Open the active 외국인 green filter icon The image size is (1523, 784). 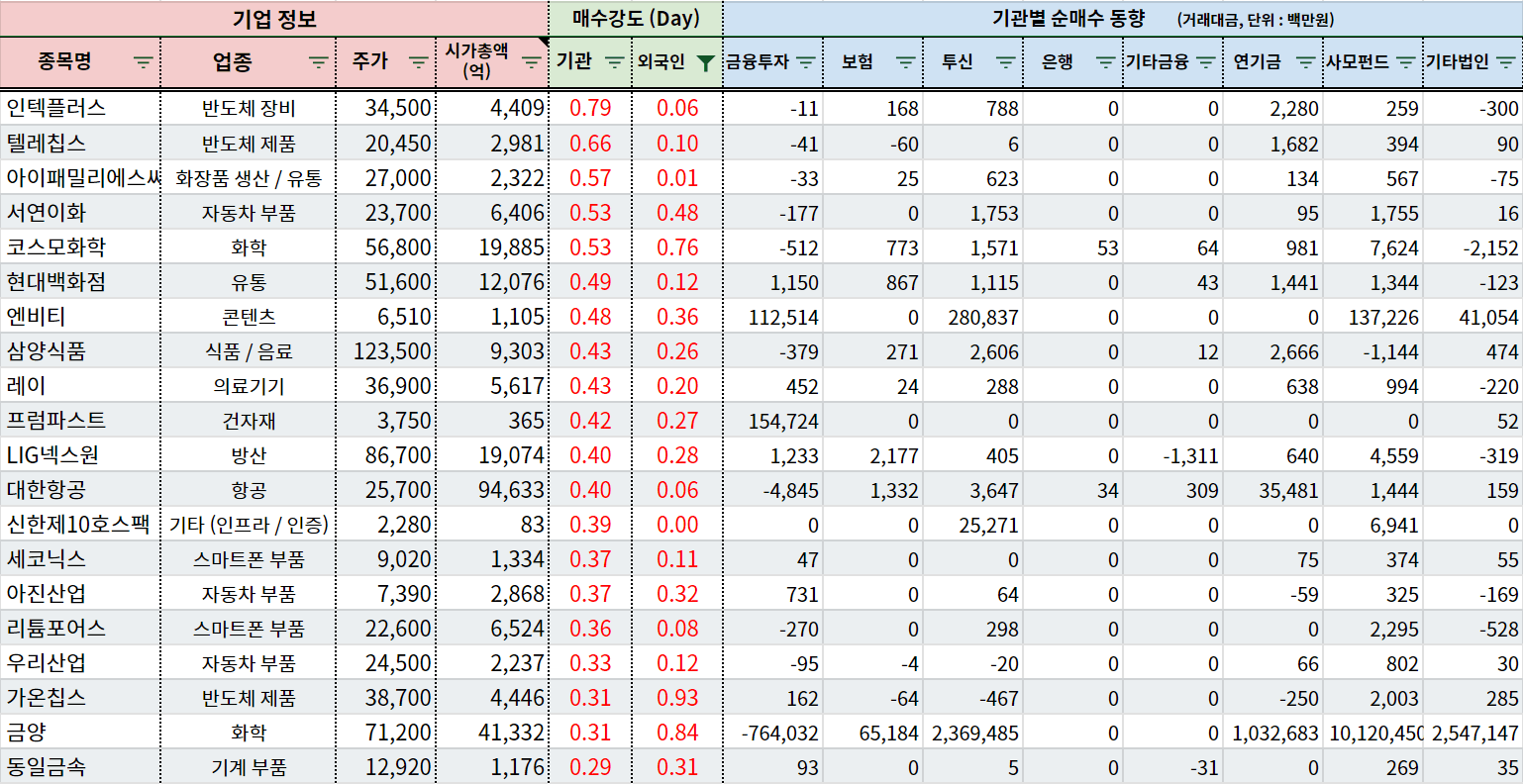click(x=705, y=62)
